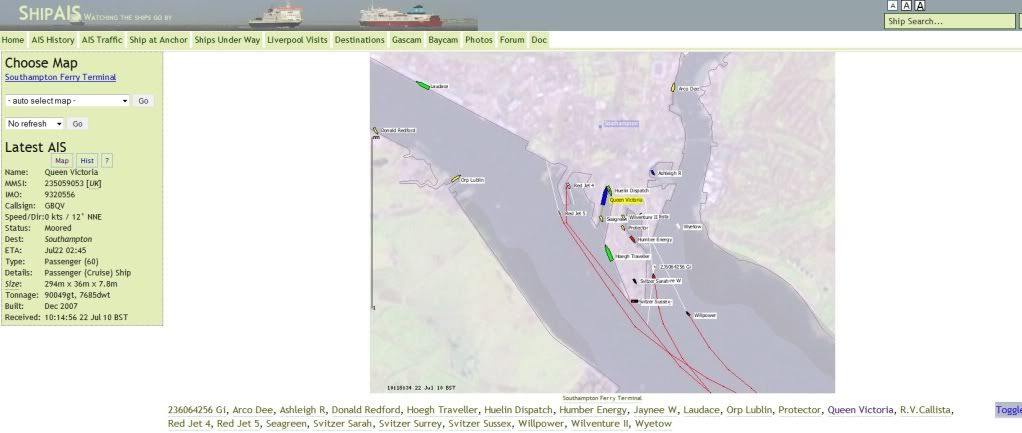Click the ShipAIS site logo
1022x433 pixels.
(50, 13)
